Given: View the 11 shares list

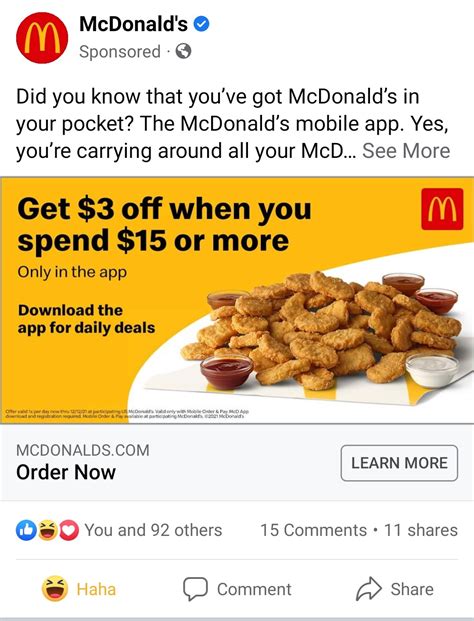Looking at the screenshot, I should pos(421,530).
